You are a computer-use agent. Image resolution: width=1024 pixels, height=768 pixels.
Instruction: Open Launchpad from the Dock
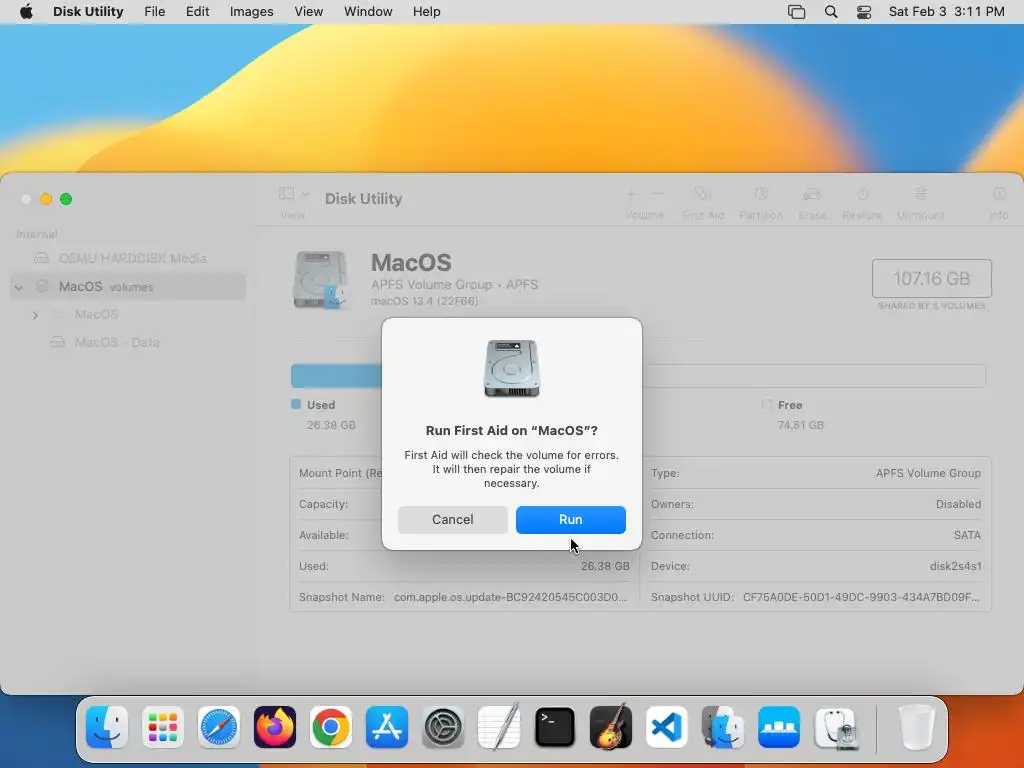tap(163, 727)
